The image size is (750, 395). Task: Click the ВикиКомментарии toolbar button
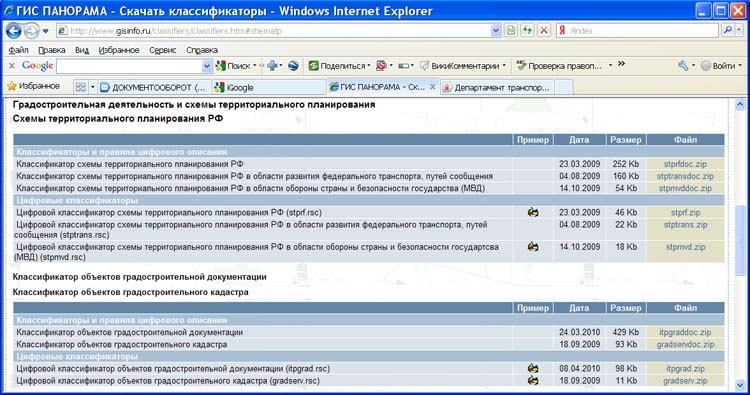click(x=461, y=66)
